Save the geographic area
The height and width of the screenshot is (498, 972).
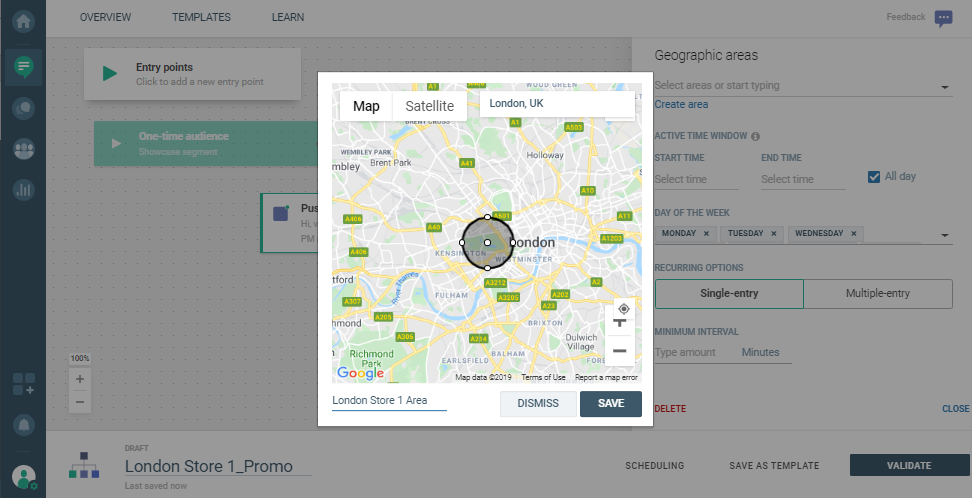tap(611, 404)
